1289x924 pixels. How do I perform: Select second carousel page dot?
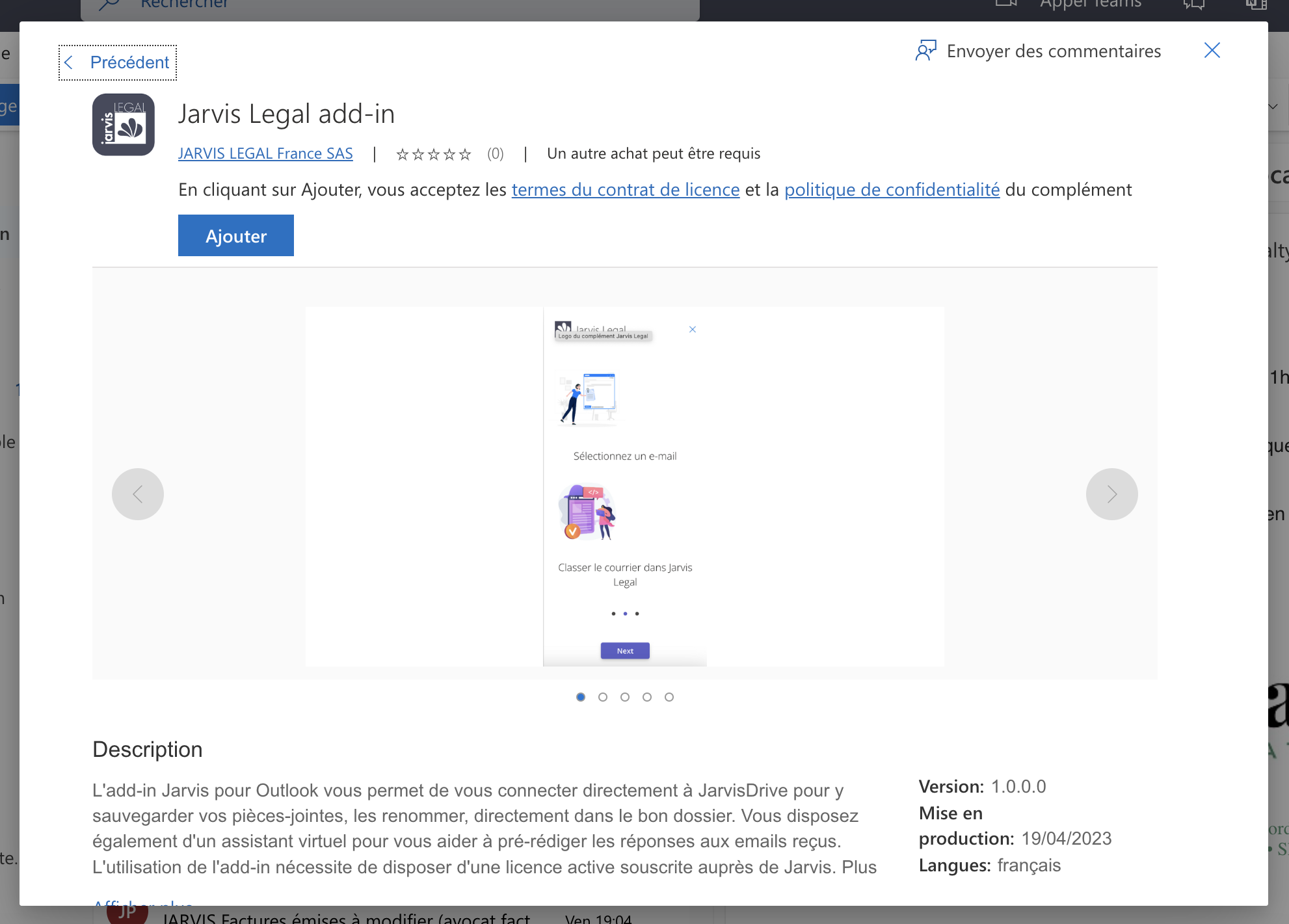(603, 697)
